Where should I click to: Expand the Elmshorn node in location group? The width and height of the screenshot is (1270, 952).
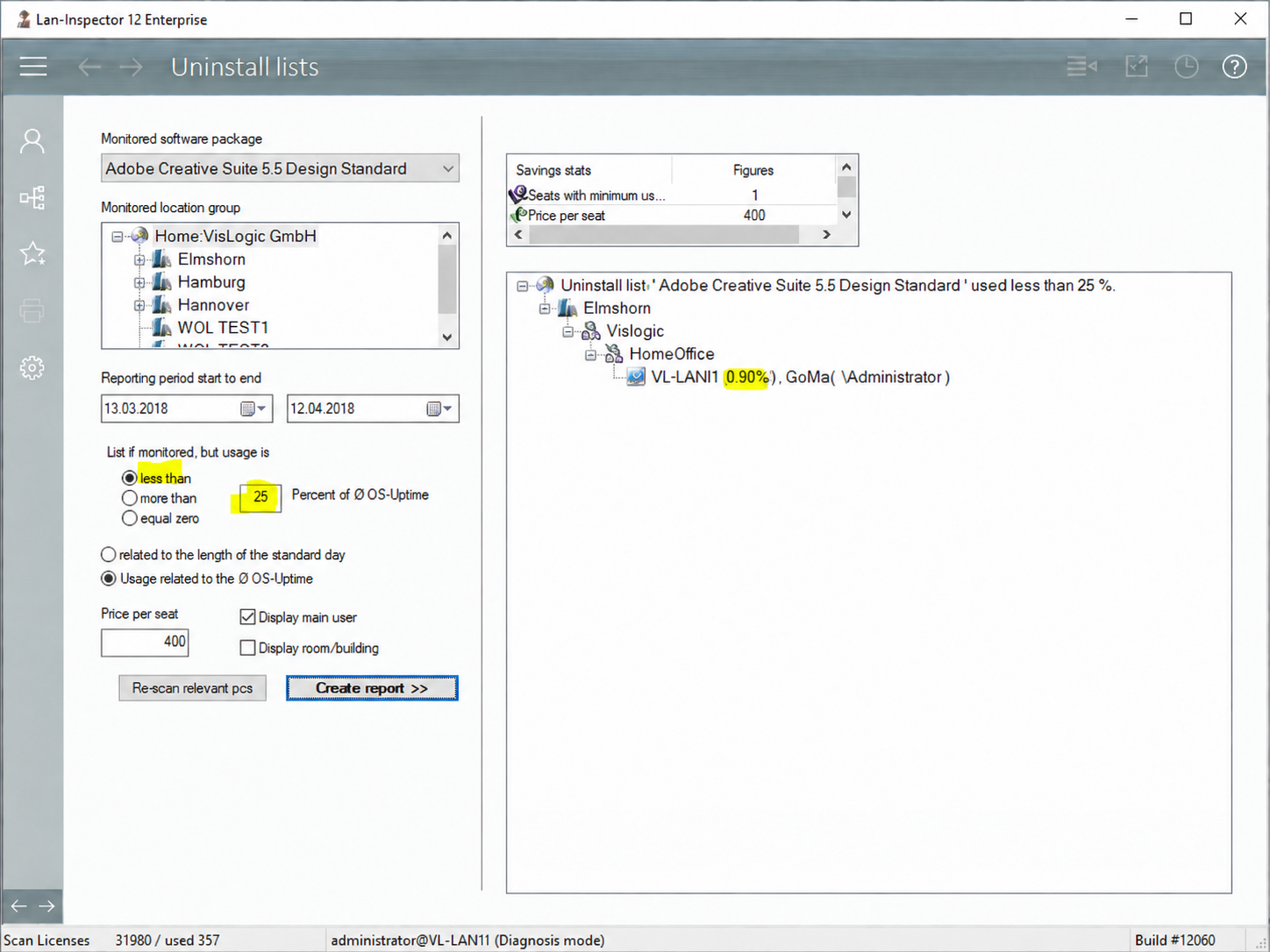(x=139, y=259)
